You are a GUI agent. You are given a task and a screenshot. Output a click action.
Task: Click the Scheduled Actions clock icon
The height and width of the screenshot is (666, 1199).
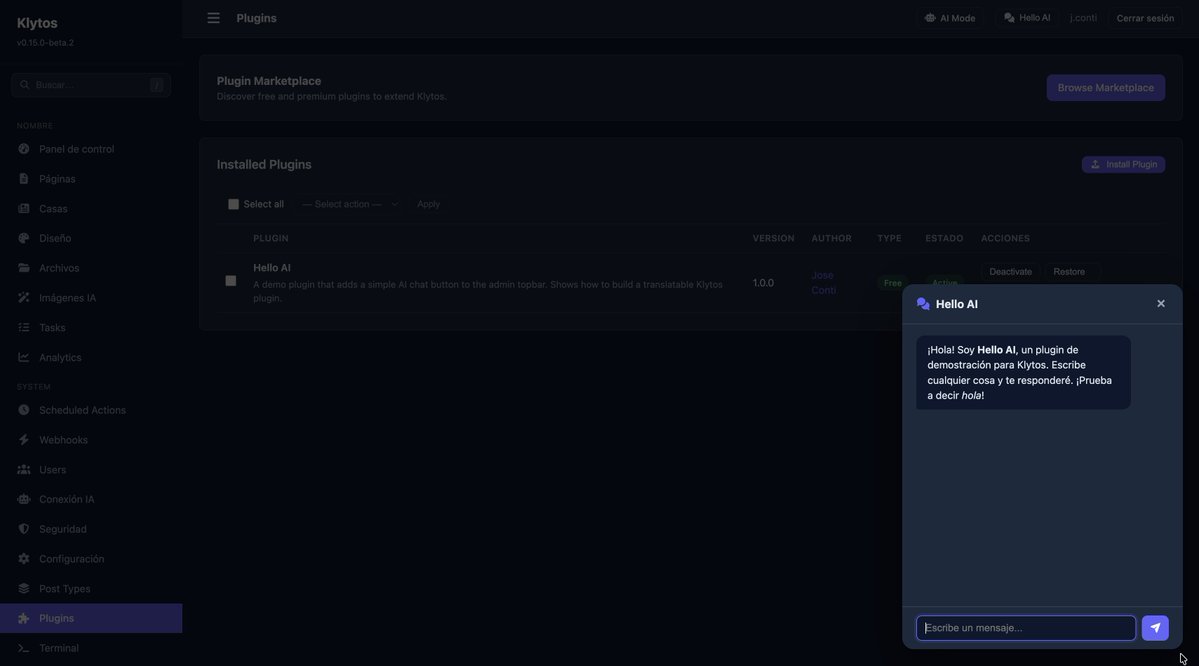[x=24, y=410]
